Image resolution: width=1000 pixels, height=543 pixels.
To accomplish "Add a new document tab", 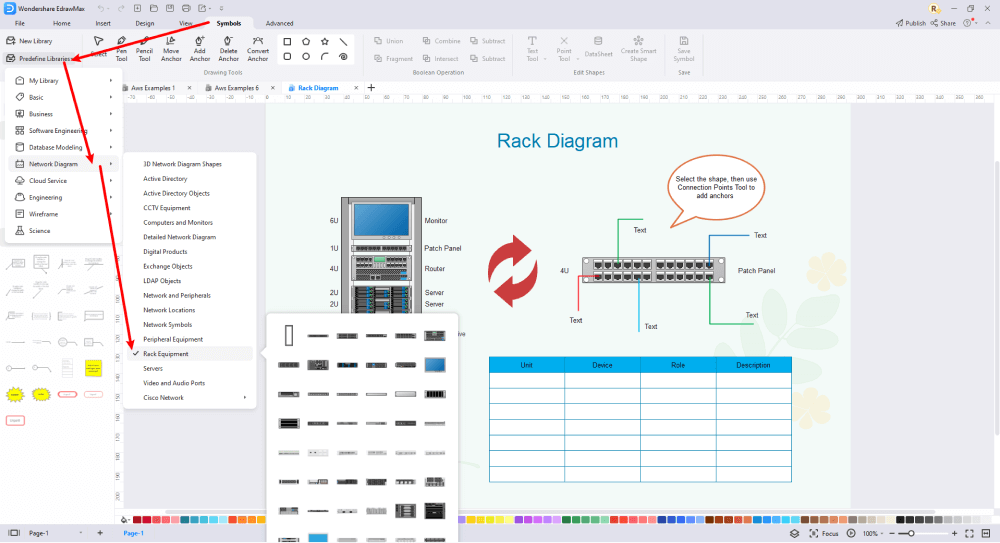I will 371,87.
